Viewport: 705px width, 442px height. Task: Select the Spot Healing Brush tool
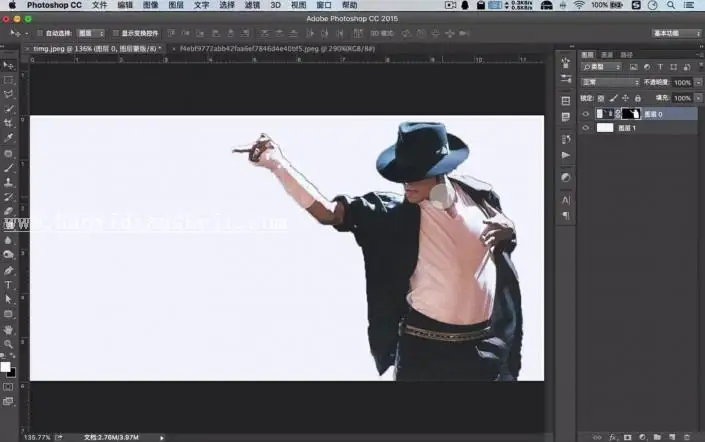coord(8,154)
